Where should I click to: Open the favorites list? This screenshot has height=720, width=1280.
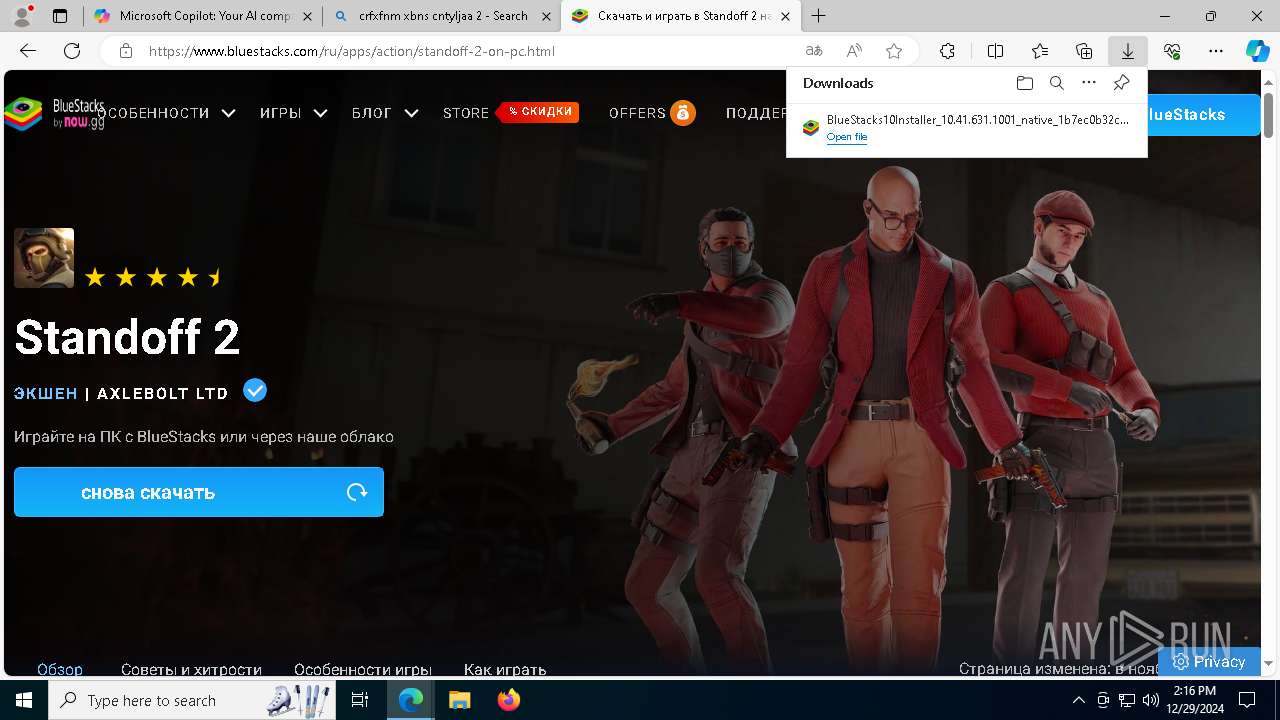1040,51
